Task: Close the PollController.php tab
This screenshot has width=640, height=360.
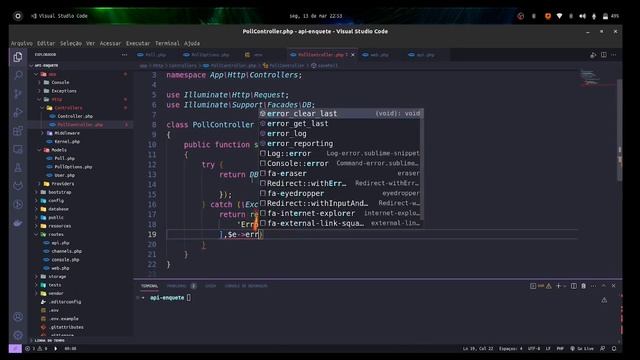Action: click(353, 55)
